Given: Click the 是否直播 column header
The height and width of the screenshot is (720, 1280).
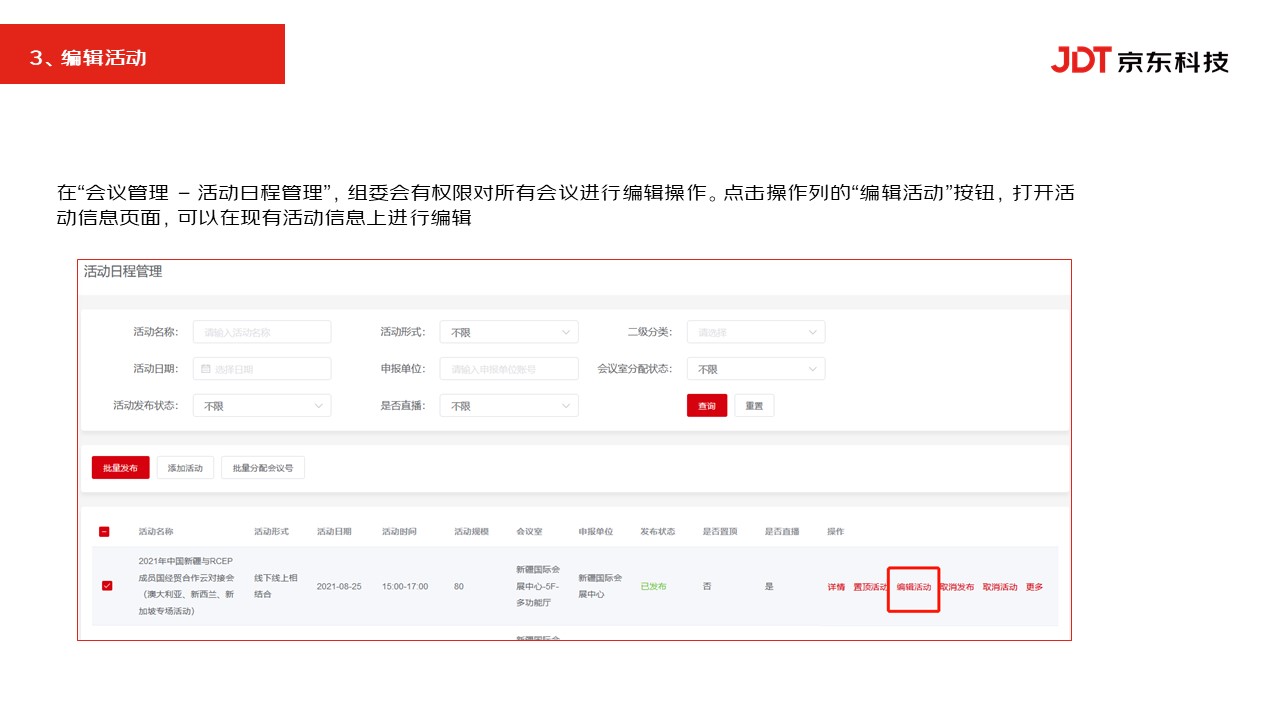Looking at the screenshot, I should coord(782,532).
